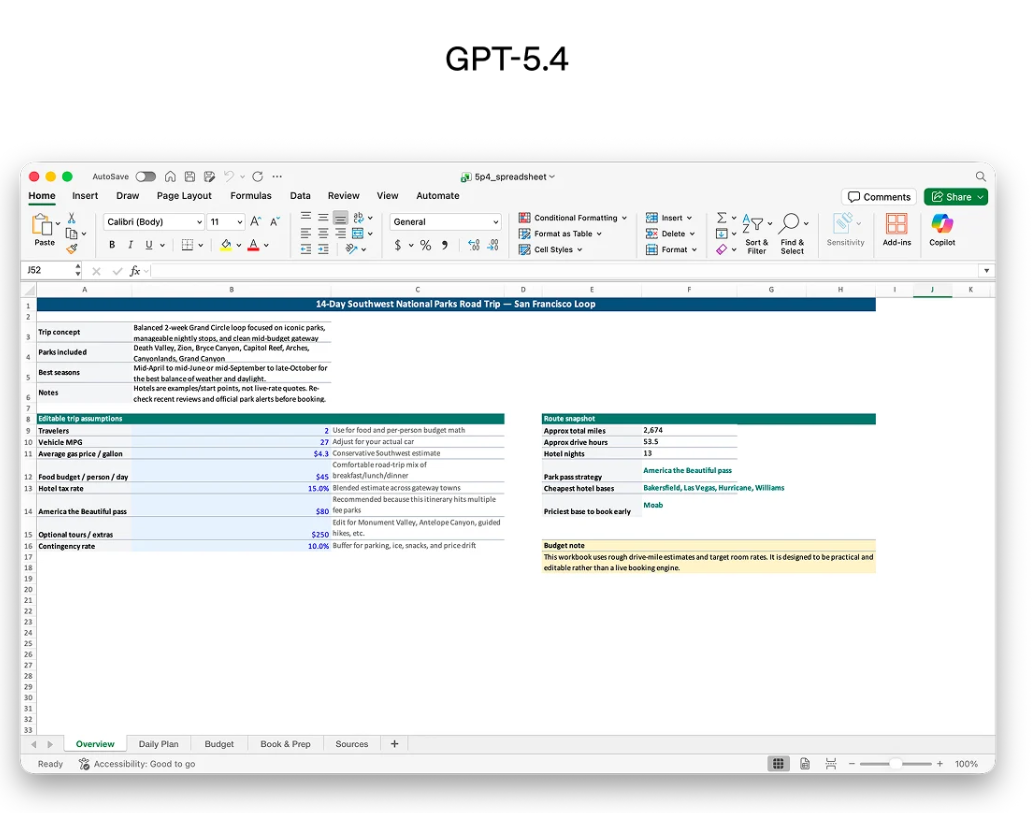Open the Formulas ribbon tab
The height and width of the screenshot is (813, 1033).
(251, 196)
